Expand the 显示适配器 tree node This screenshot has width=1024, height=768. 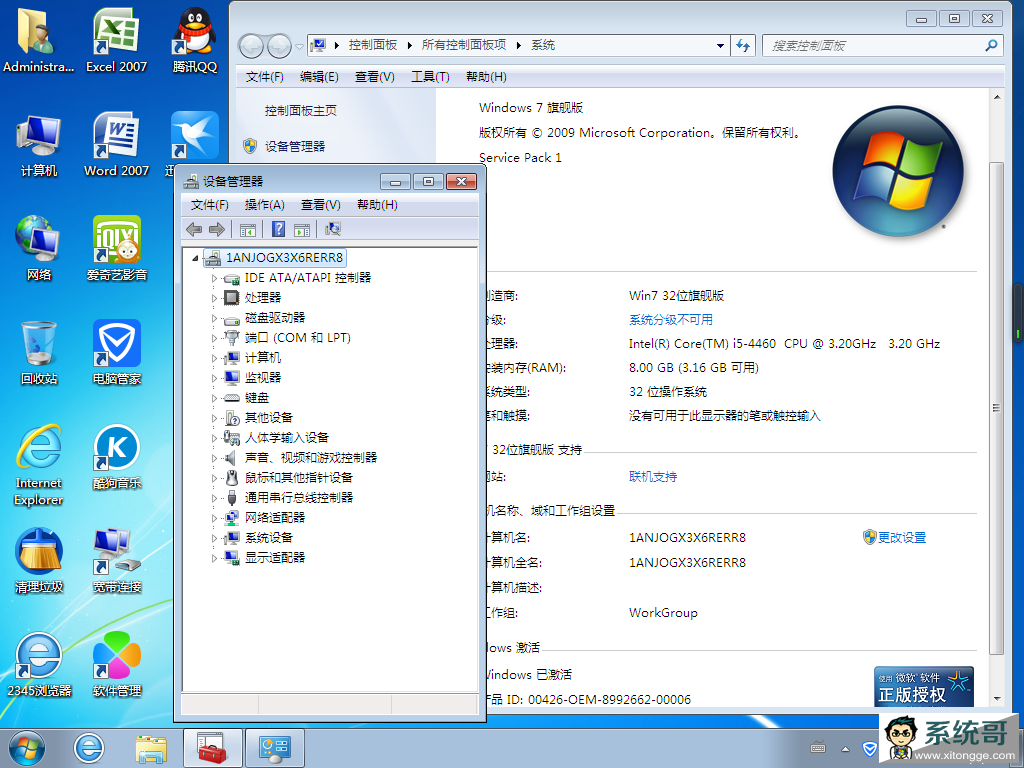point(214,558)
